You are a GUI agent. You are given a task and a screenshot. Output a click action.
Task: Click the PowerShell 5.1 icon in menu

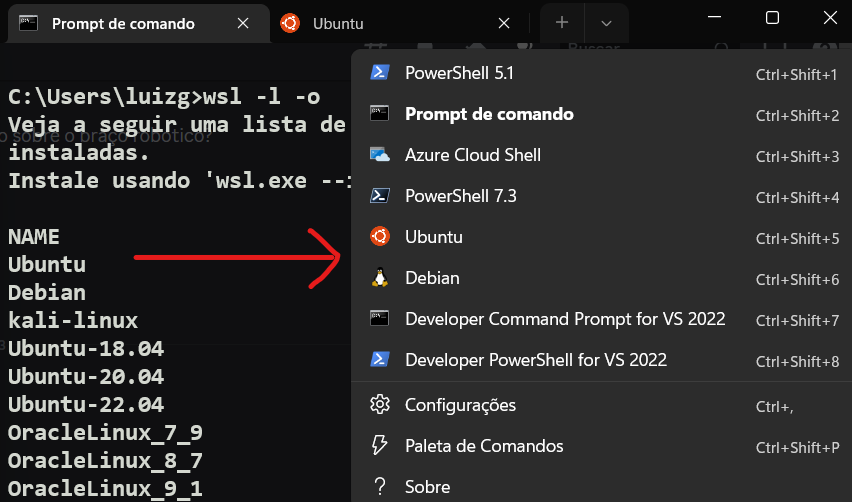click(380, 72)
